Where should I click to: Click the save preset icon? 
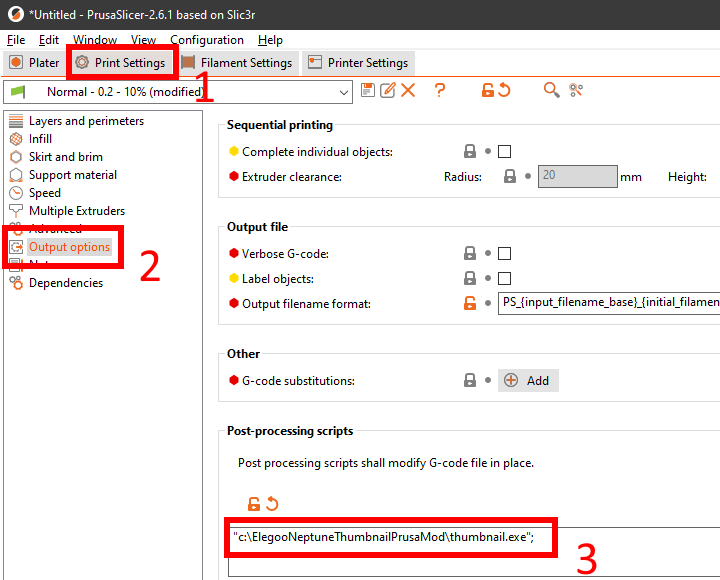pos(368,90)
